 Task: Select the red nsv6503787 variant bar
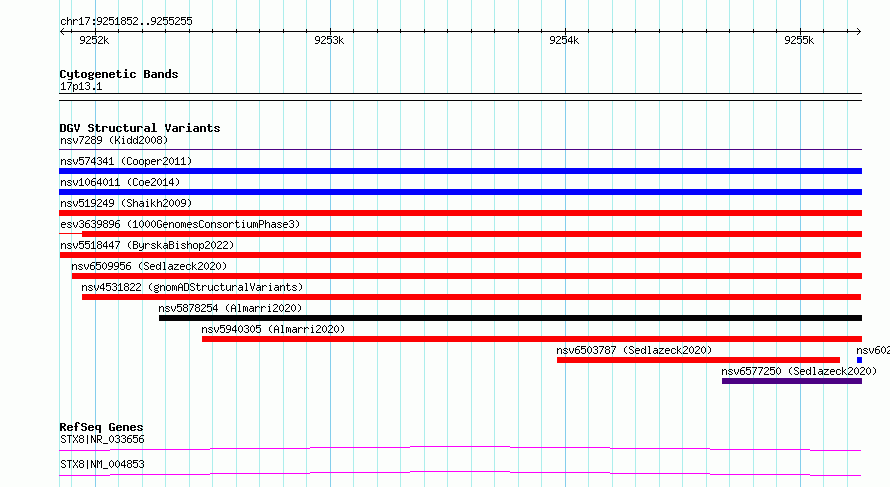click(698, 360)
